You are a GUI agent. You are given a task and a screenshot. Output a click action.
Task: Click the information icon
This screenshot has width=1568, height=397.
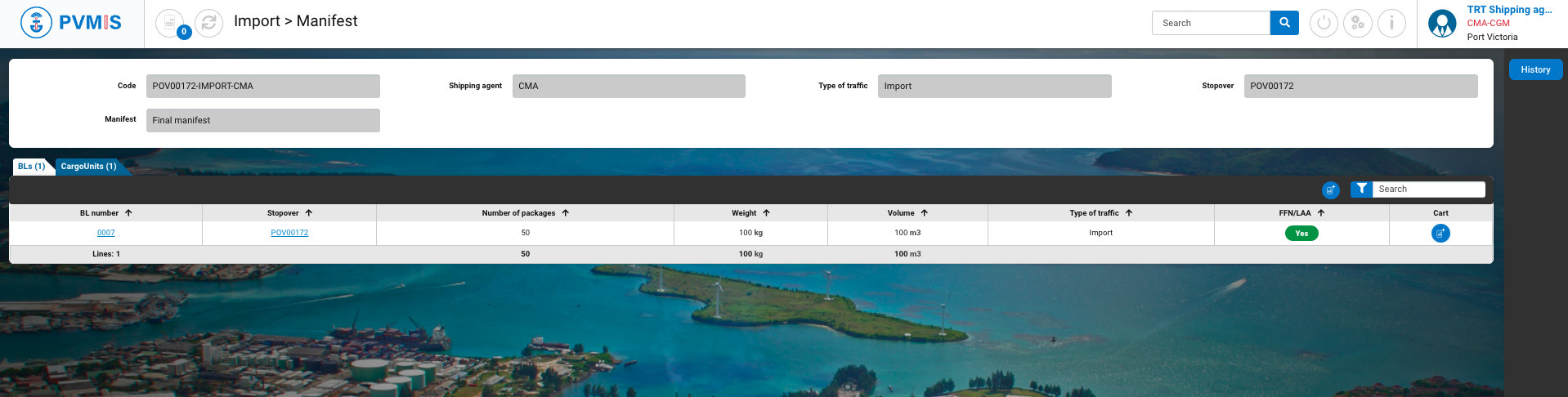pos(1391,23)
